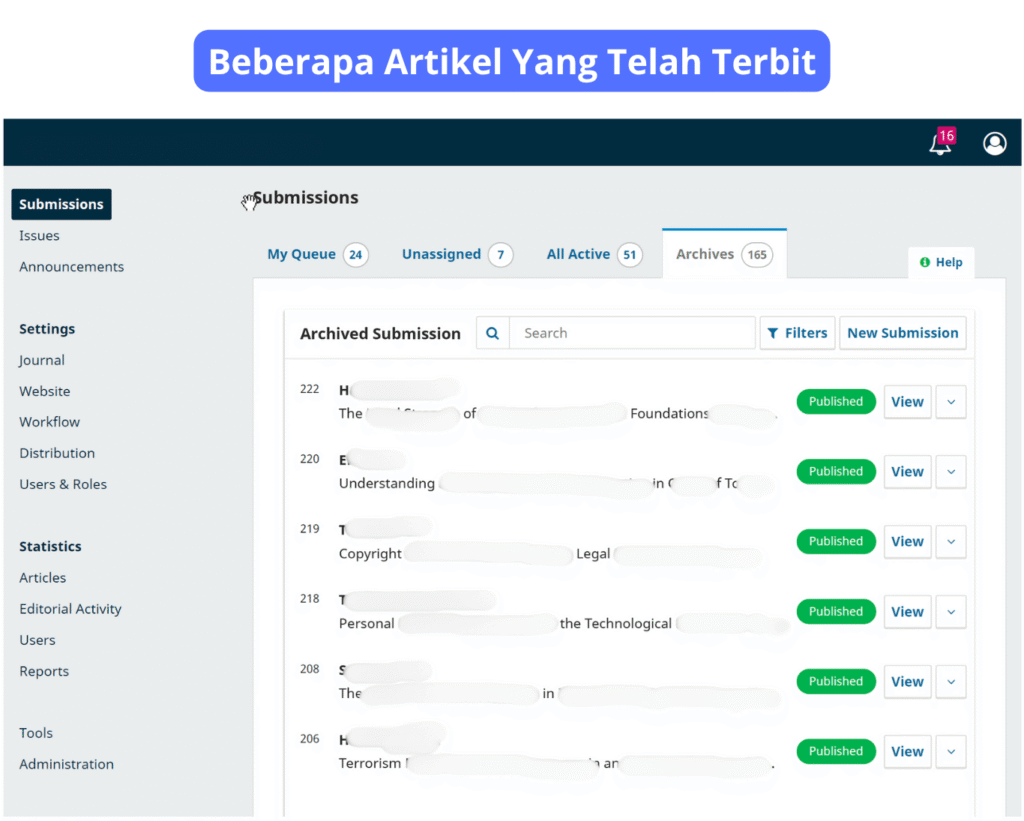Screen dimensions: 1024x821
Task: Click the Help info icon
Action: coord(925,262)
